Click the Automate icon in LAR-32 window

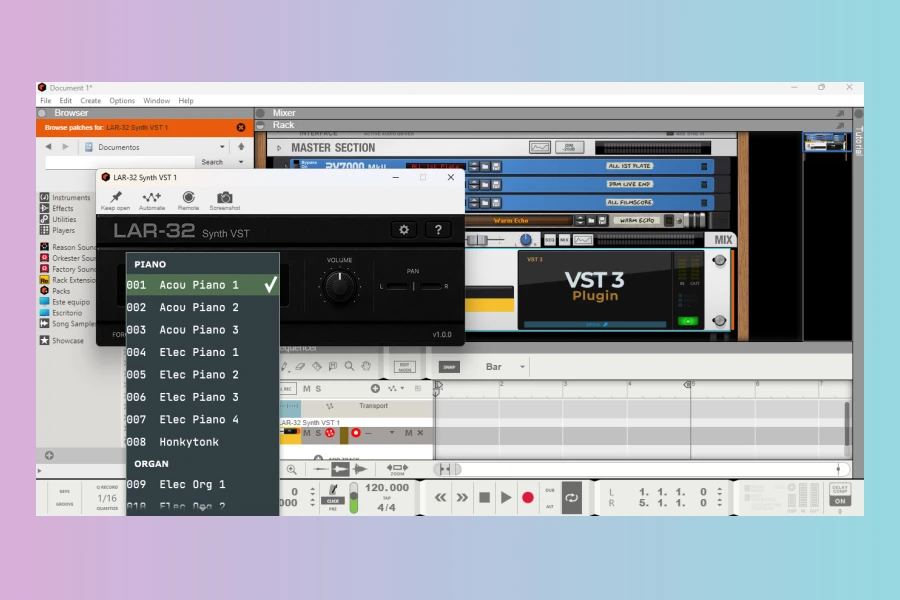click(152, 197)
